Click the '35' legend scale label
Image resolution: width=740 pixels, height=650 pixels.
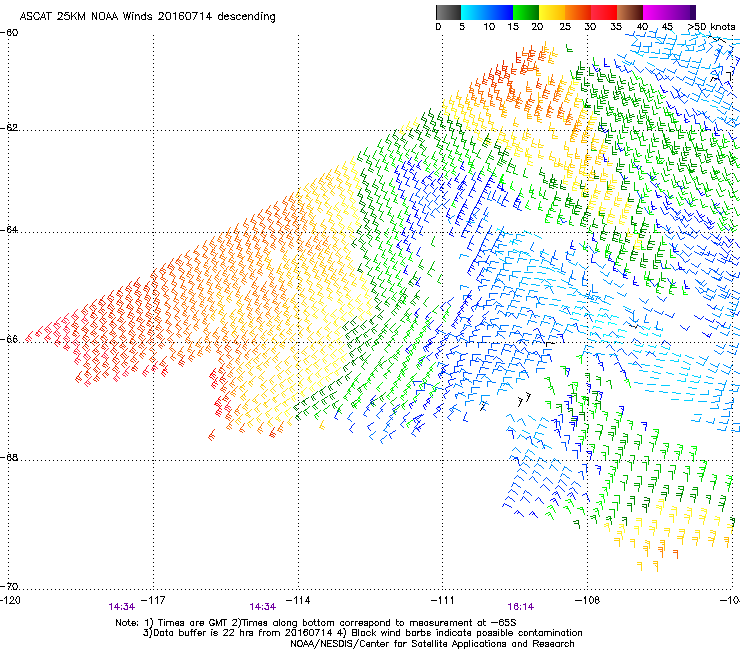pos(616,27)
